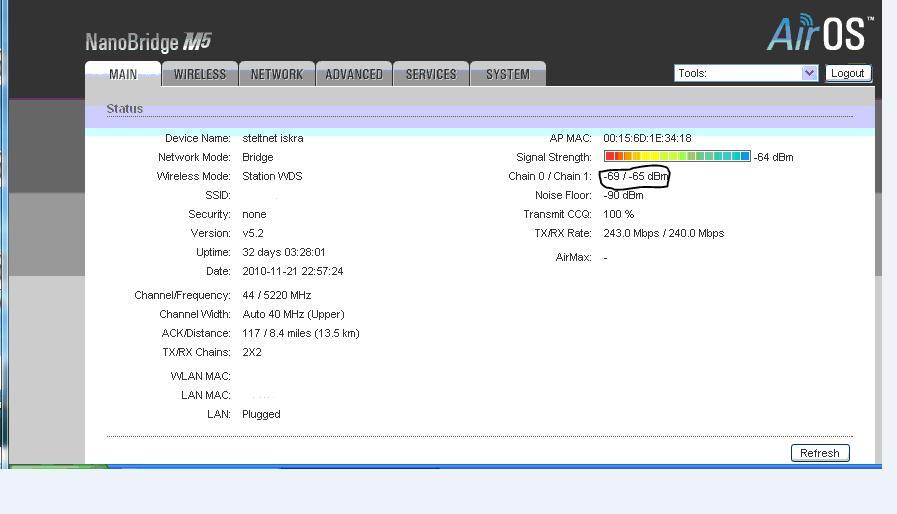The height and width of the screenshot is (514, 897).
Task: Click the Signal Strength color bar
Action: click(x=677, y=157)
